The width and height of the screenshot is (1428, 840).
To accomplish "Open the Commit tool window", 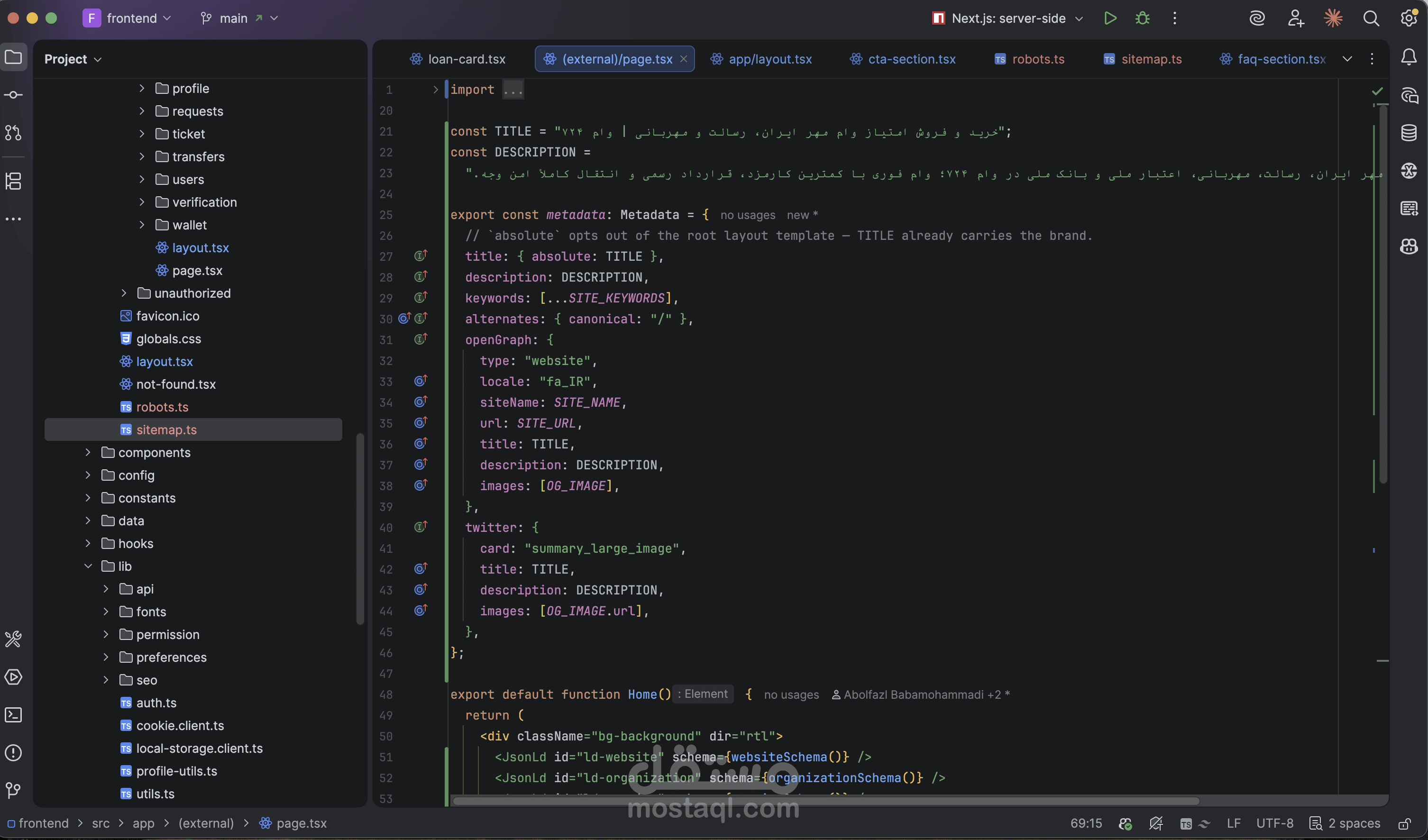I will coord(14,95).
